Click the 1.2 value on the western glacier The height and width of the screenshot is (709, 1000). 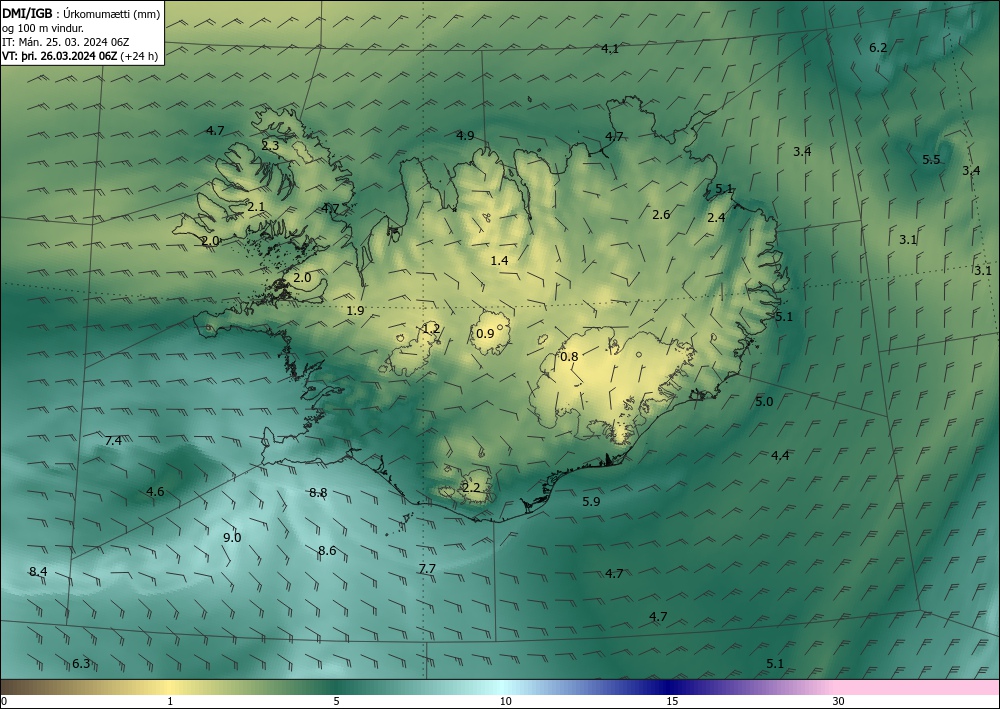pos(431,328)
